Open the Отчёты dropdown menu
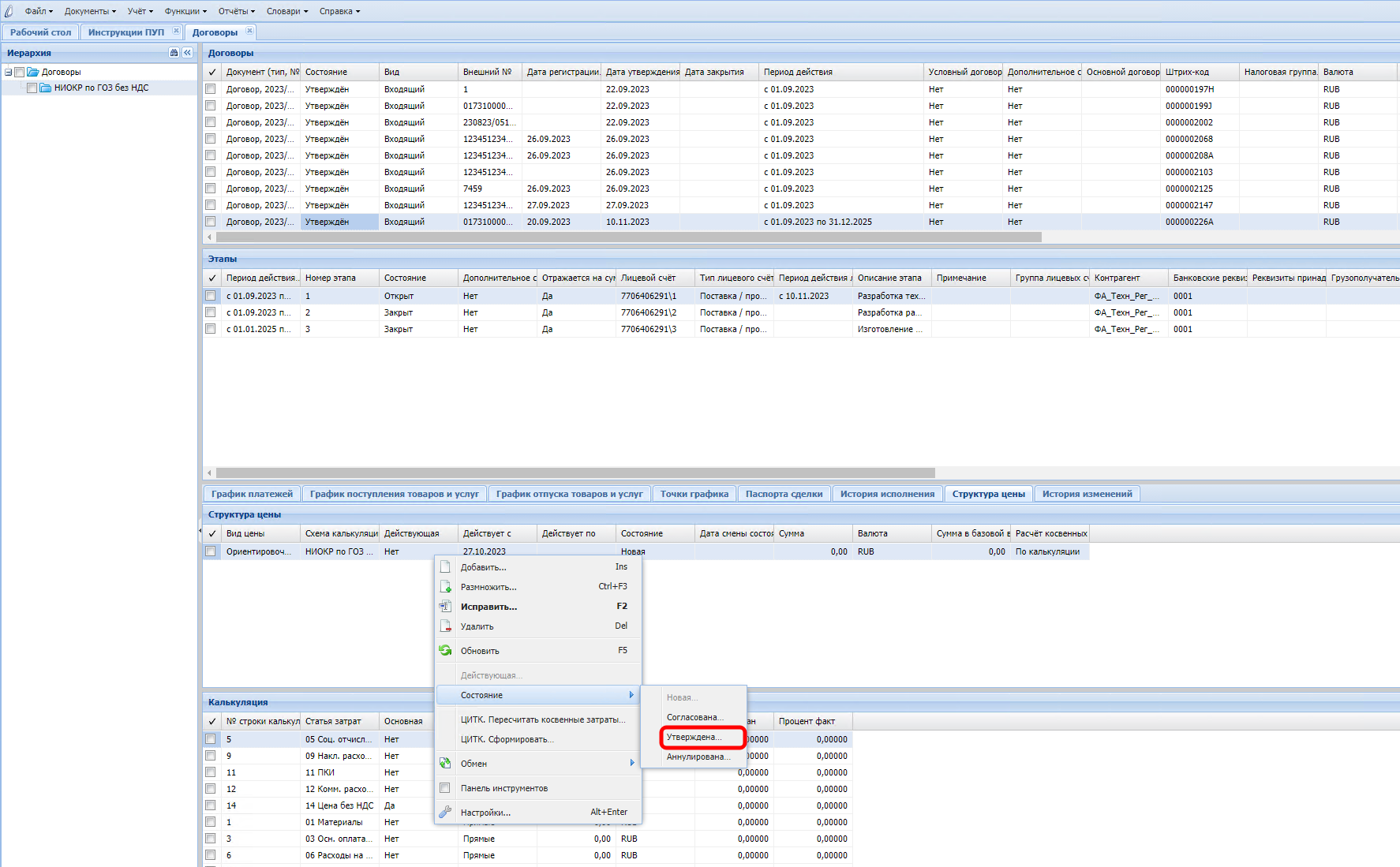1400x867 pixels. click(x=236, y=11)
